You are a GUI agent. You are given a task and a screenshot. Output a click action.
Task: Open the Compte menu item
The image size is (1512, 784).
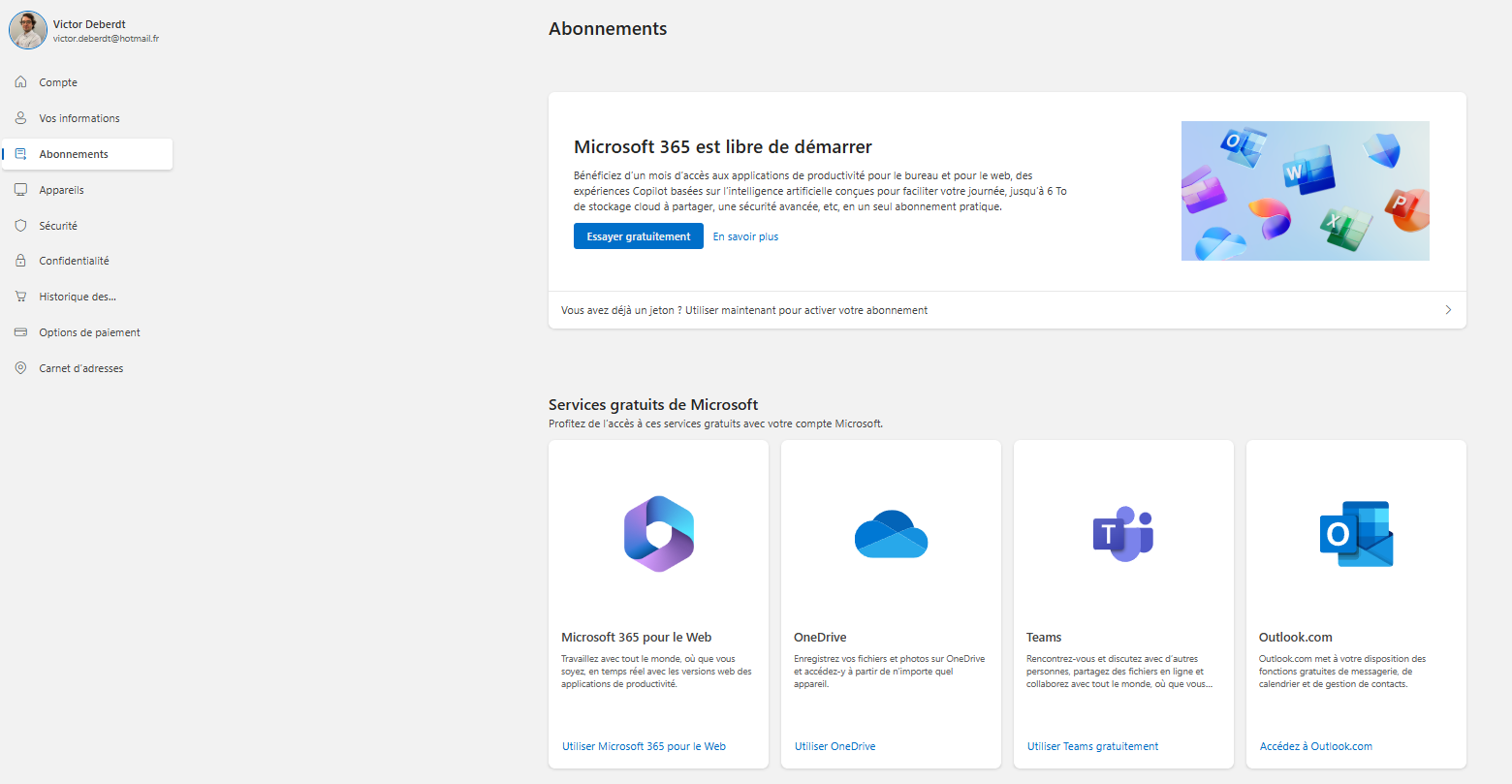click(x=87, y=82)
